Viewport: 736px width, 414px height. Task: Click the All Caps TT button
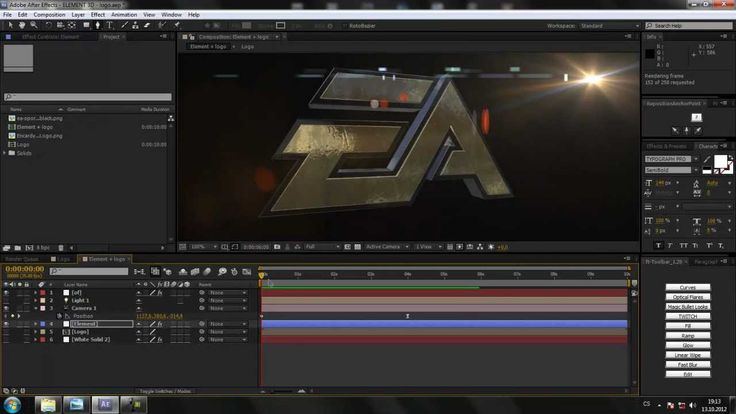point(683,245)
